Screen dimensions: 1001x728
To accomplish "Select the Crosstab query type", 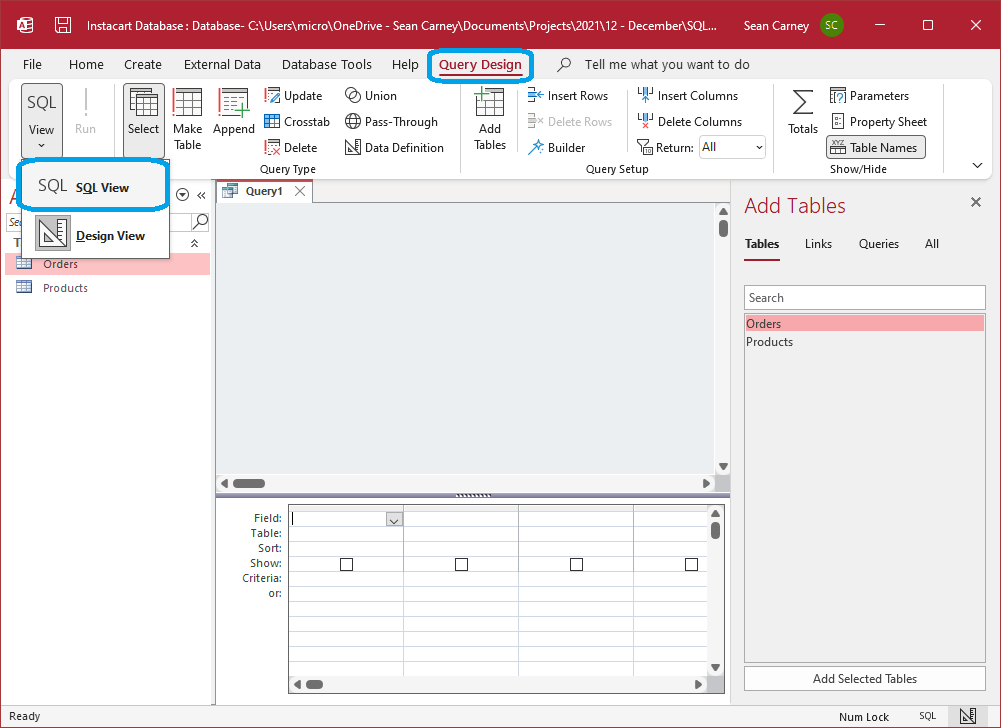I will tap(297, 121).
